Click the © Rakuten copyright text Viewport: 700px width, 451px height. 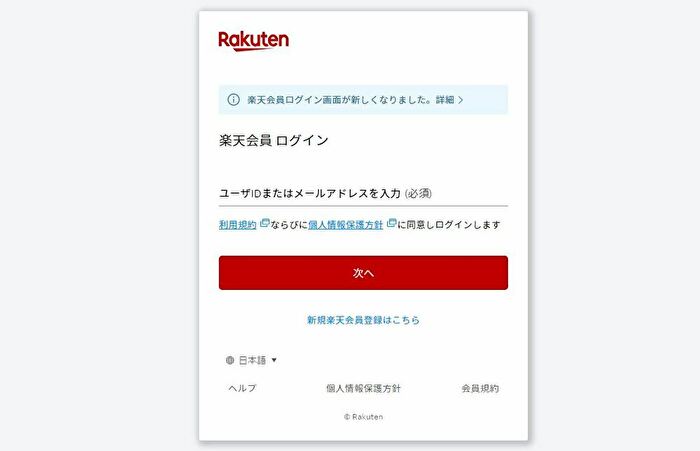pos(363,417)
